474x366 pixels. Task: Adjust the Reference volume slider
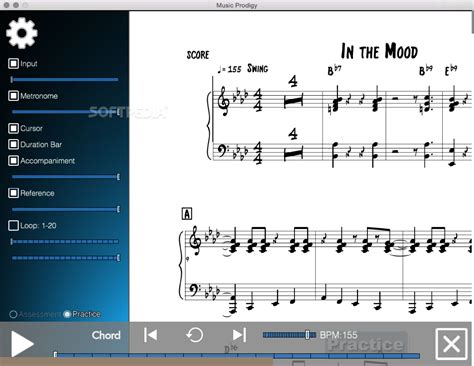coord(65,209)
